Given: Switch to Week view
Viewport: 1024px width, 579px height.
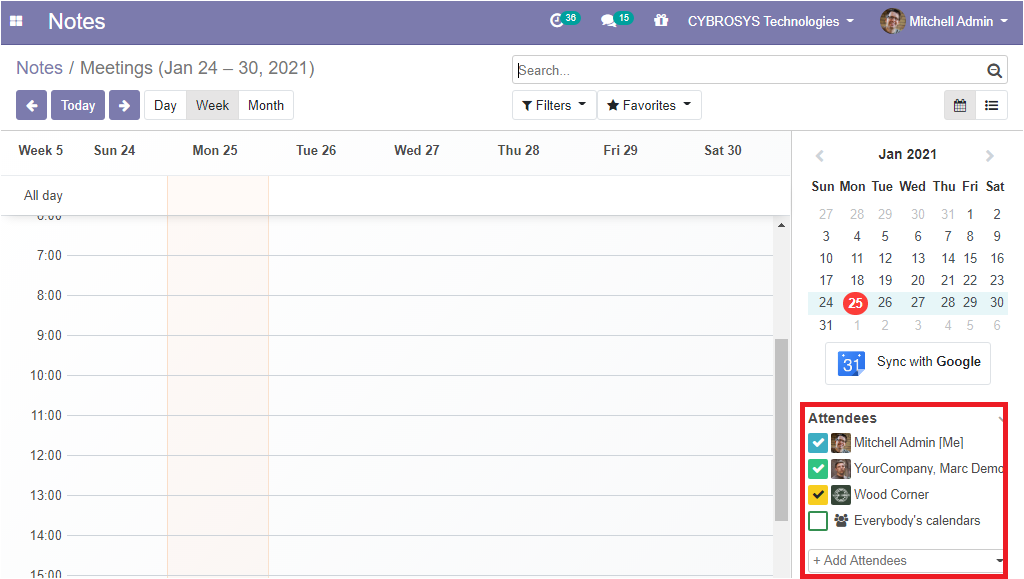Looking at the screenshot, I should pyautogui.click(x=212, y=105).
